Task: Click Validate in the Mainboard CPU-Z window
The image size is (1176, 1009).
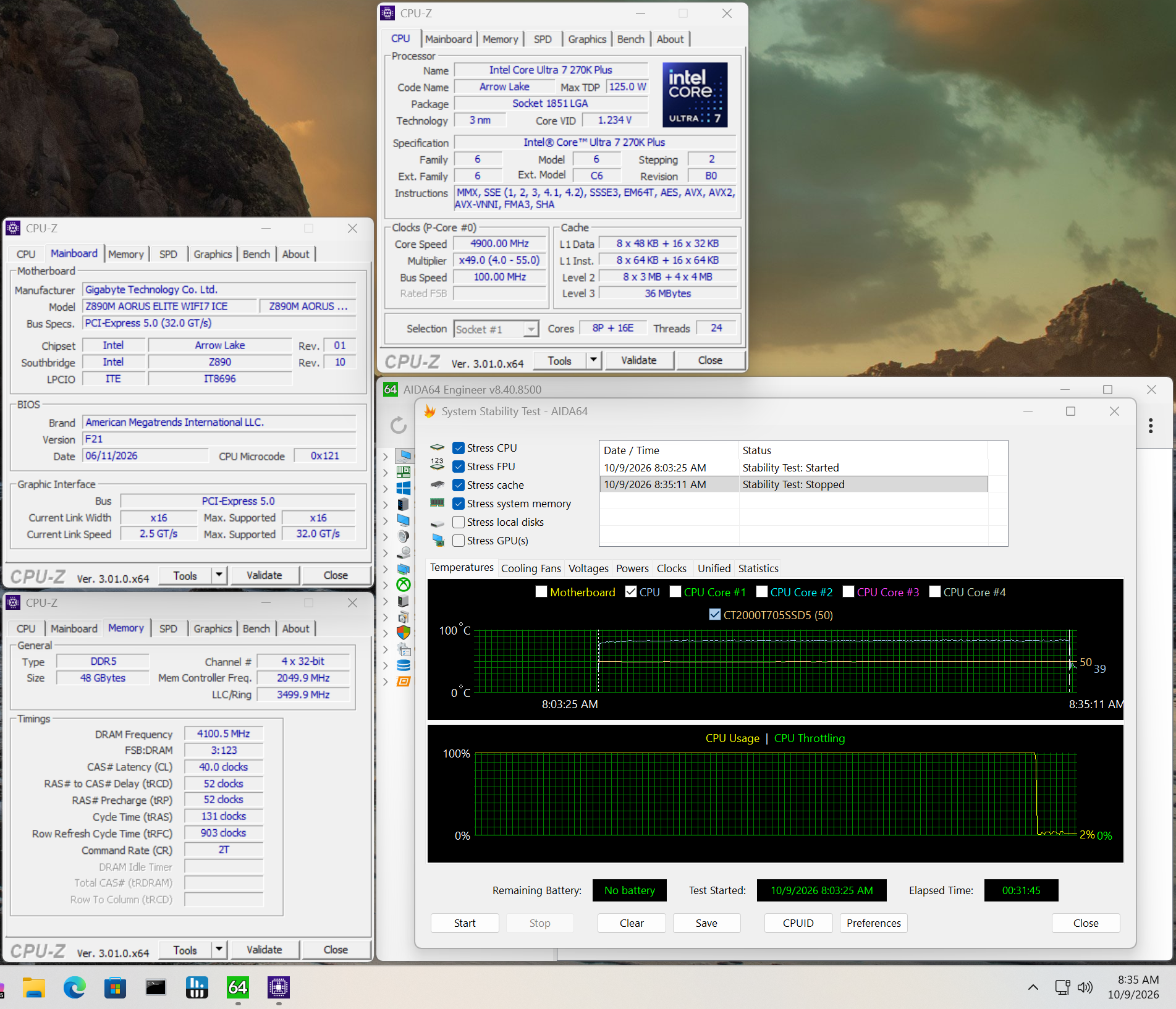Action: [264, 575]
